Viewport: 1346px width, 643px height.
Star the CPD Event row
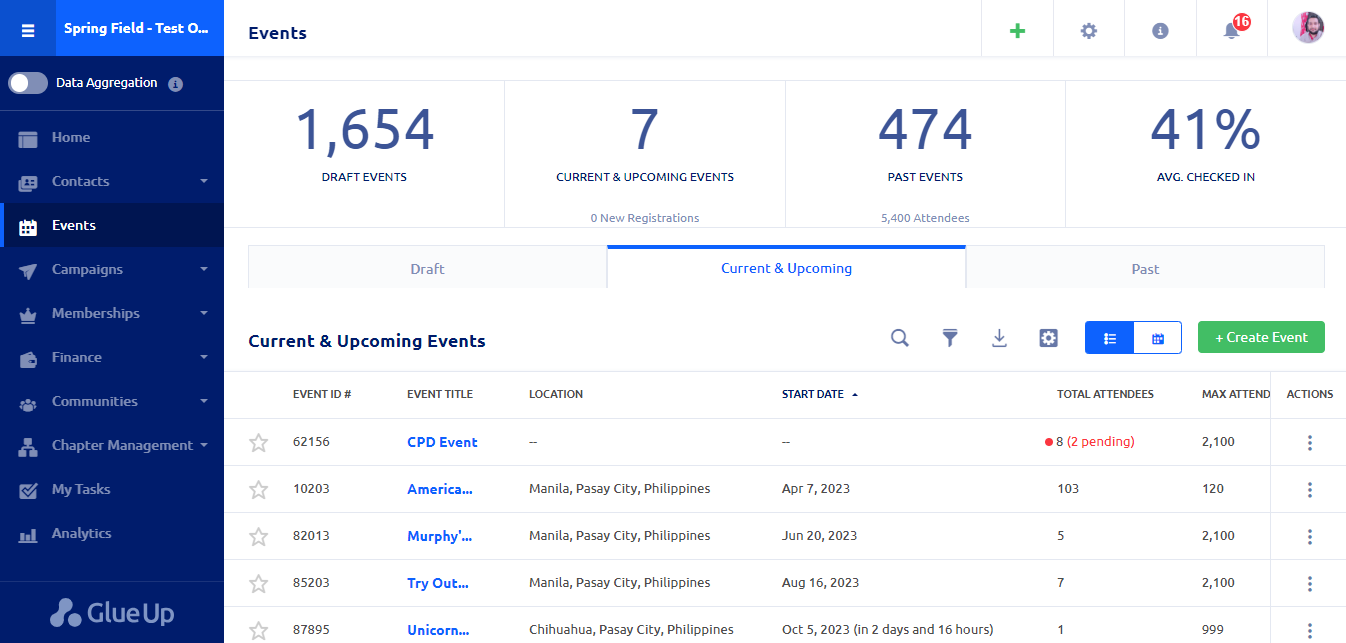(259, 442)
